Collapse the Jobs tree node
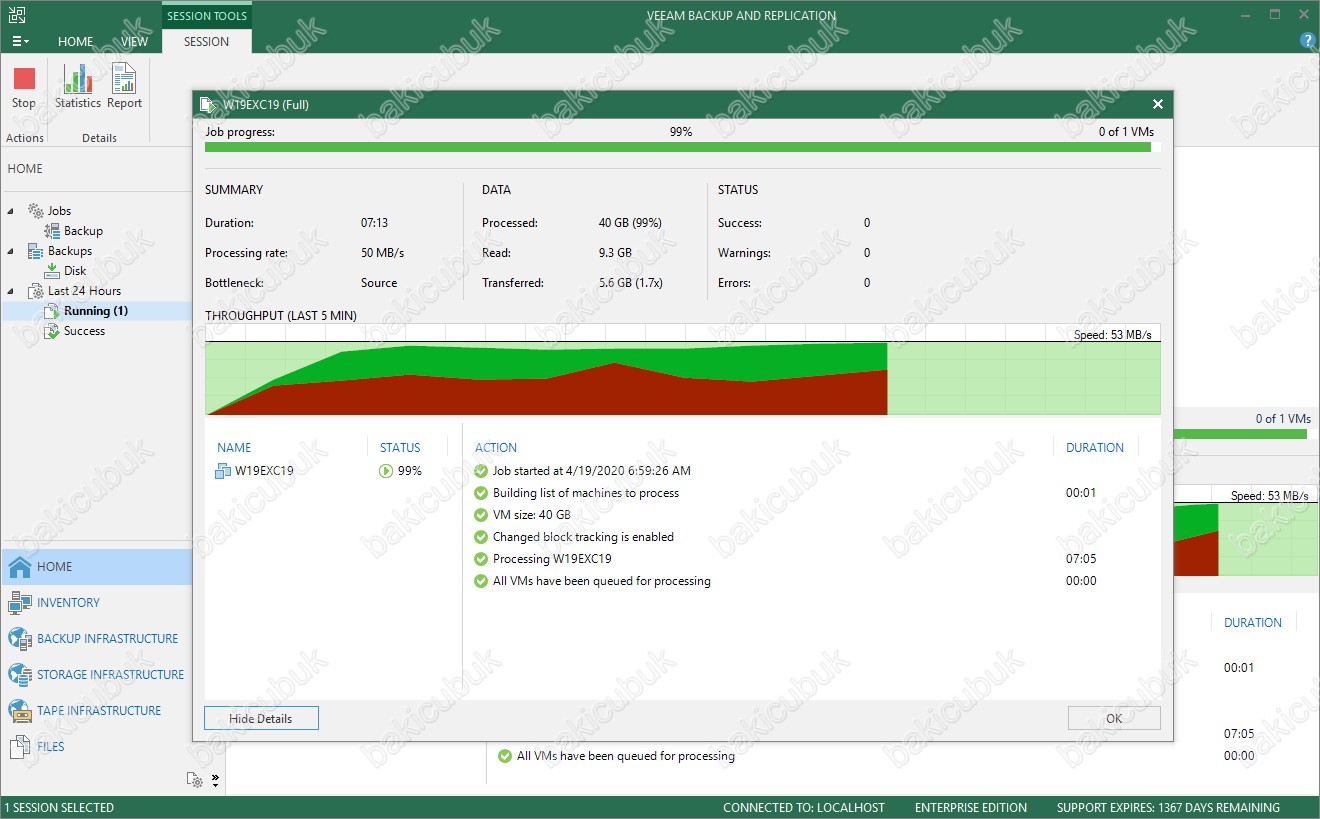The width and height of the screenshot is (1320, 819). (x=12, y=211)
